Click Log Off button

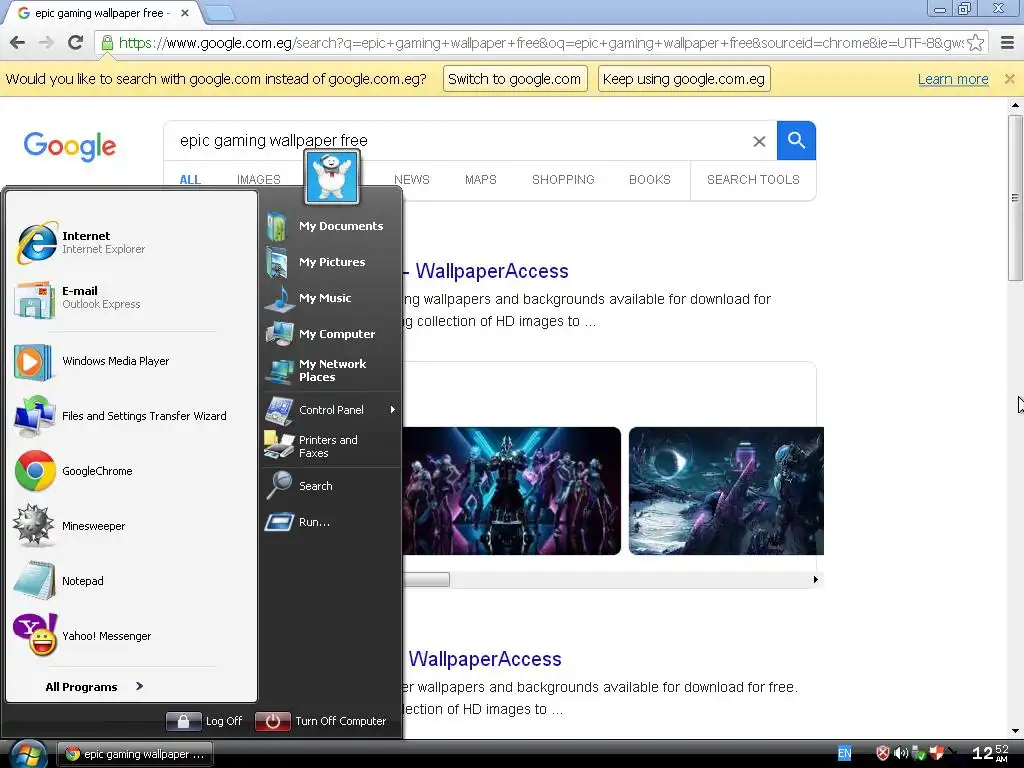pos(204,721)
